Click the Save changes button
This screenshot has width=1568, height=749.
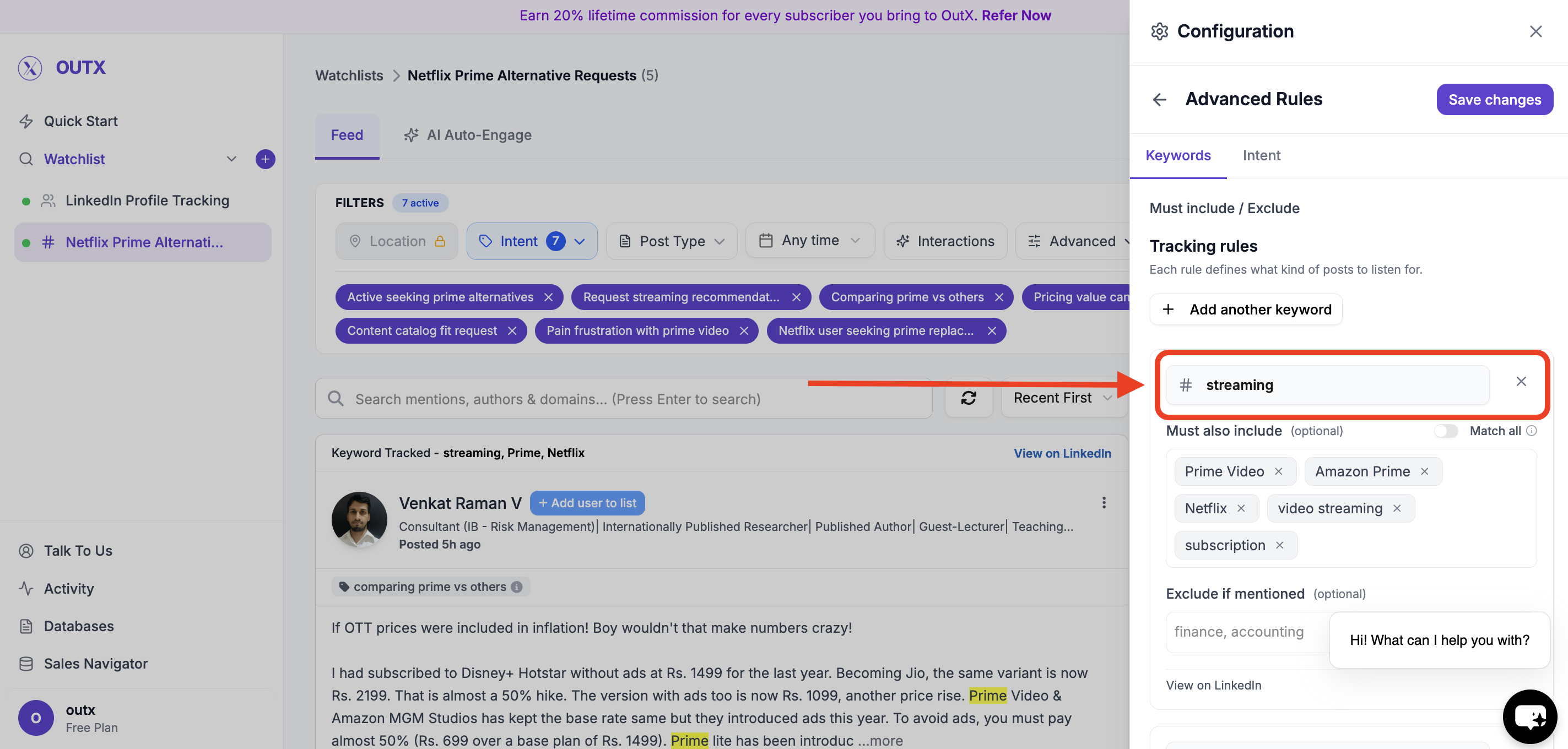[x=1495, y=99]
